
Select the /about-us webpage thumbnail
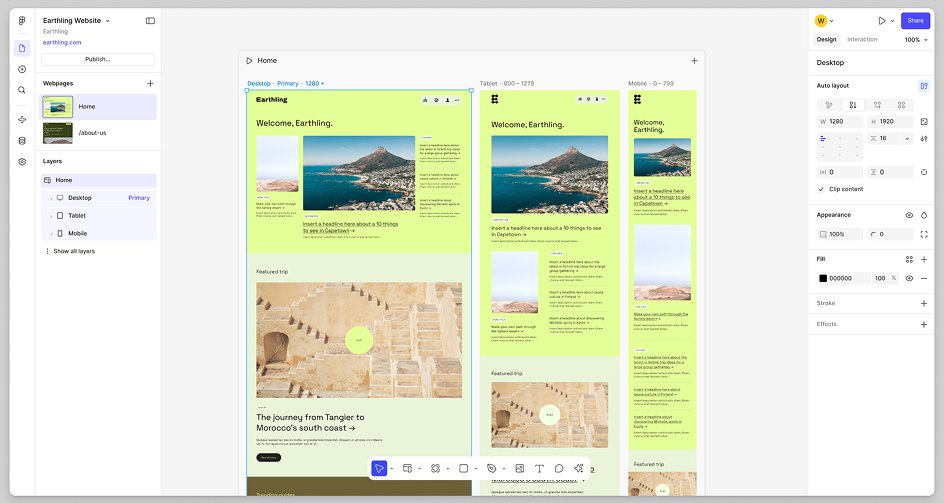pyautogui.click(x=58, y=133)
